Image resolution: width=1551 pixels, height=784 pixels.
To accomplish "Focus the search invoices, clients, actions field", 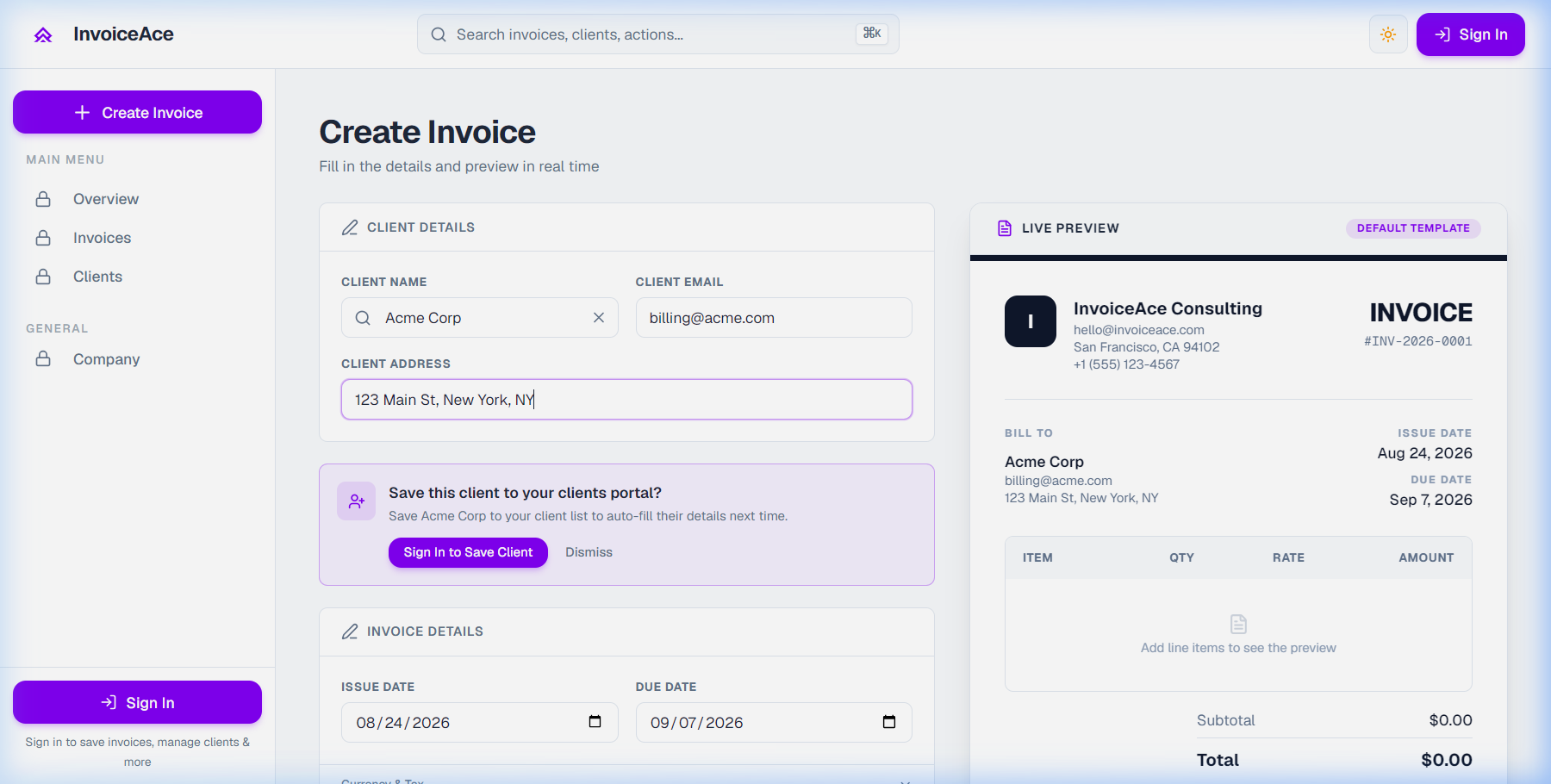I will (x=657, y=34).
